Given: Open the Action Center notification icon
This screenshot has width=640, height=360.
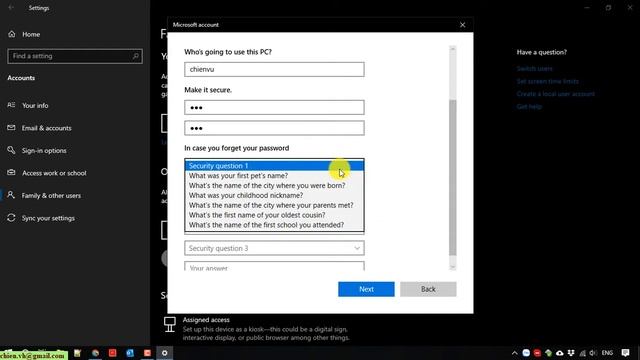Looking at the screenshot, I should (x=625, y=353).
